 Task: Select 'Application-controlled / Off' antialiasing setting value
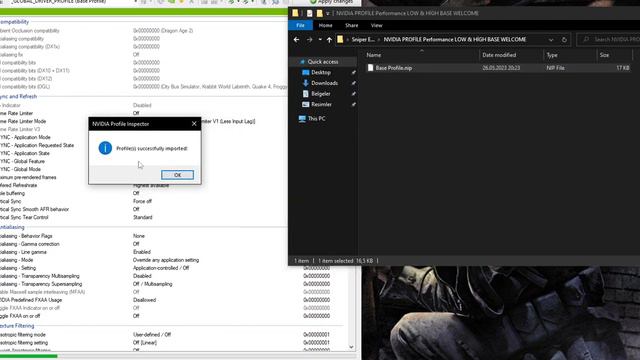pyautogui.click(x=161, y=268)
